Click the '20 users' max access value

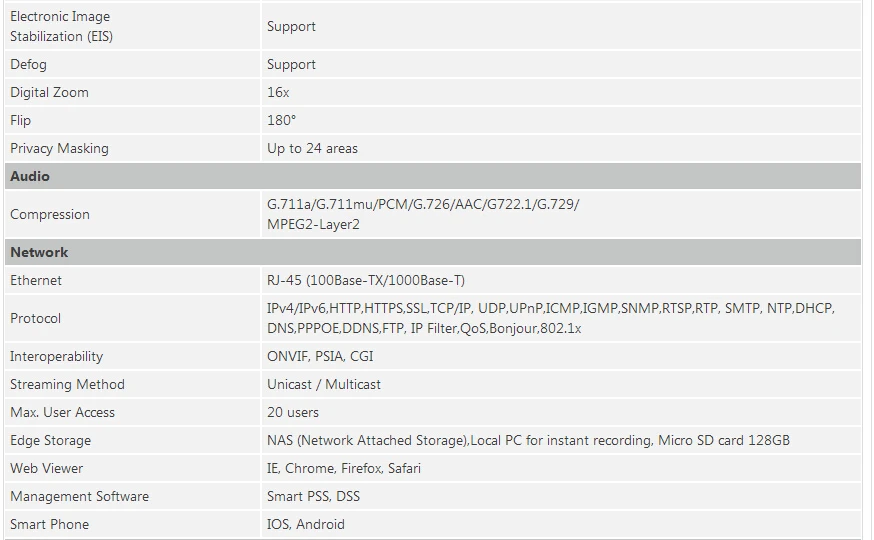(293, 412)
